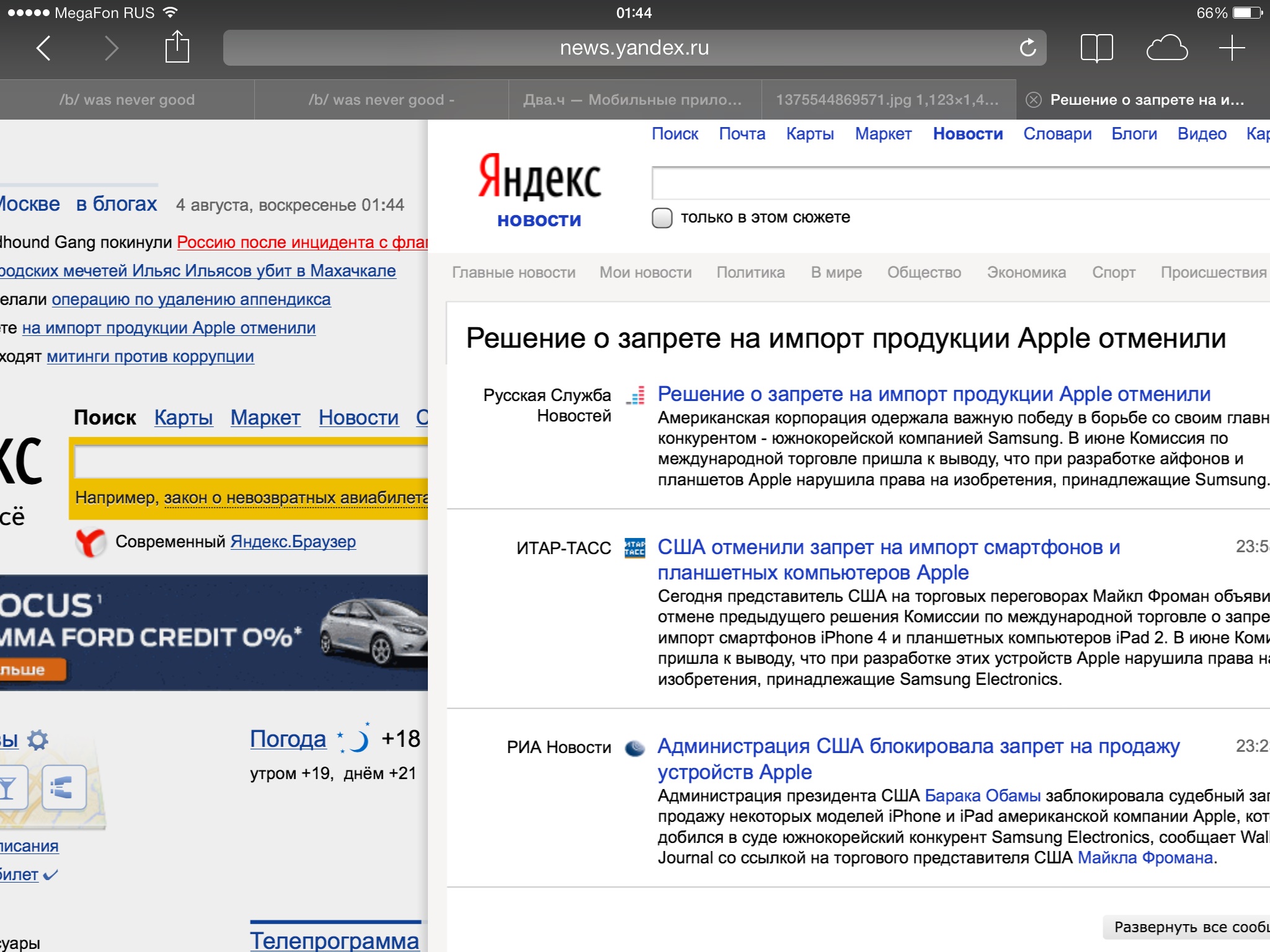Click ИТАР-ТАСС source icon
This screenshot has width=1270, height=952.
point(635,548)
